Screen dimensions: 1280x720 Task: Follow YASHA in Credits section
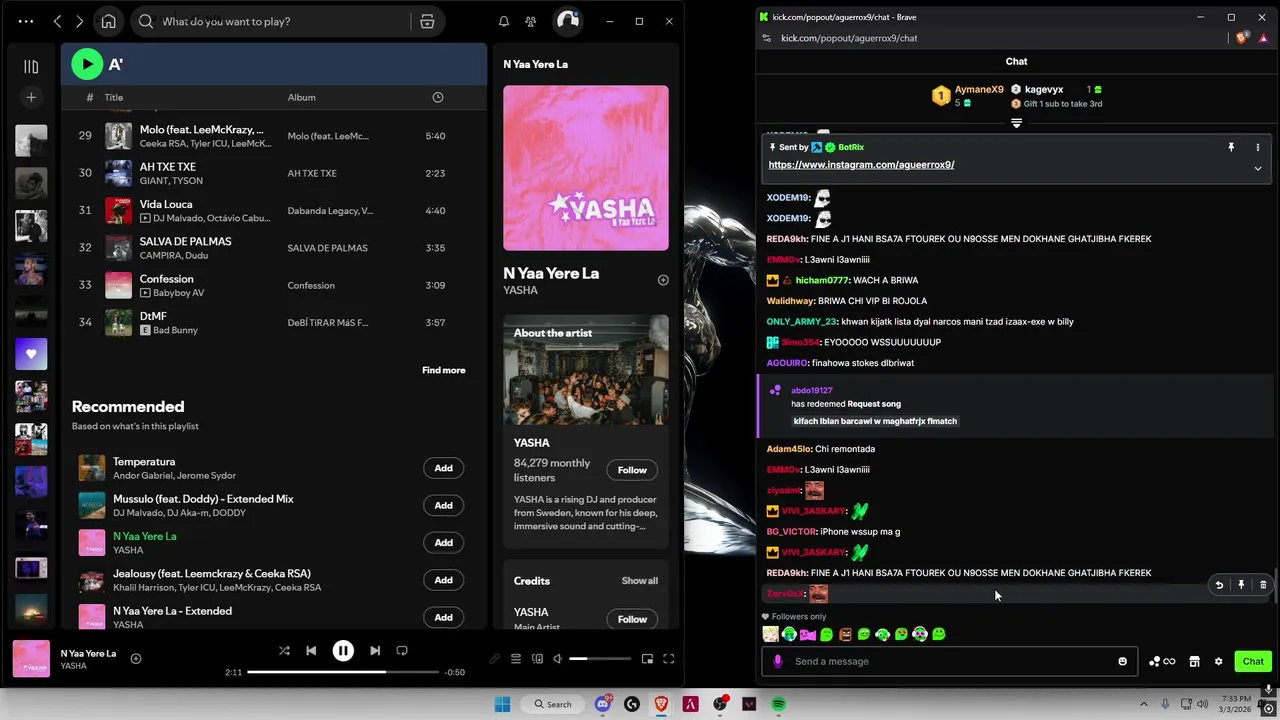point(632,619)
